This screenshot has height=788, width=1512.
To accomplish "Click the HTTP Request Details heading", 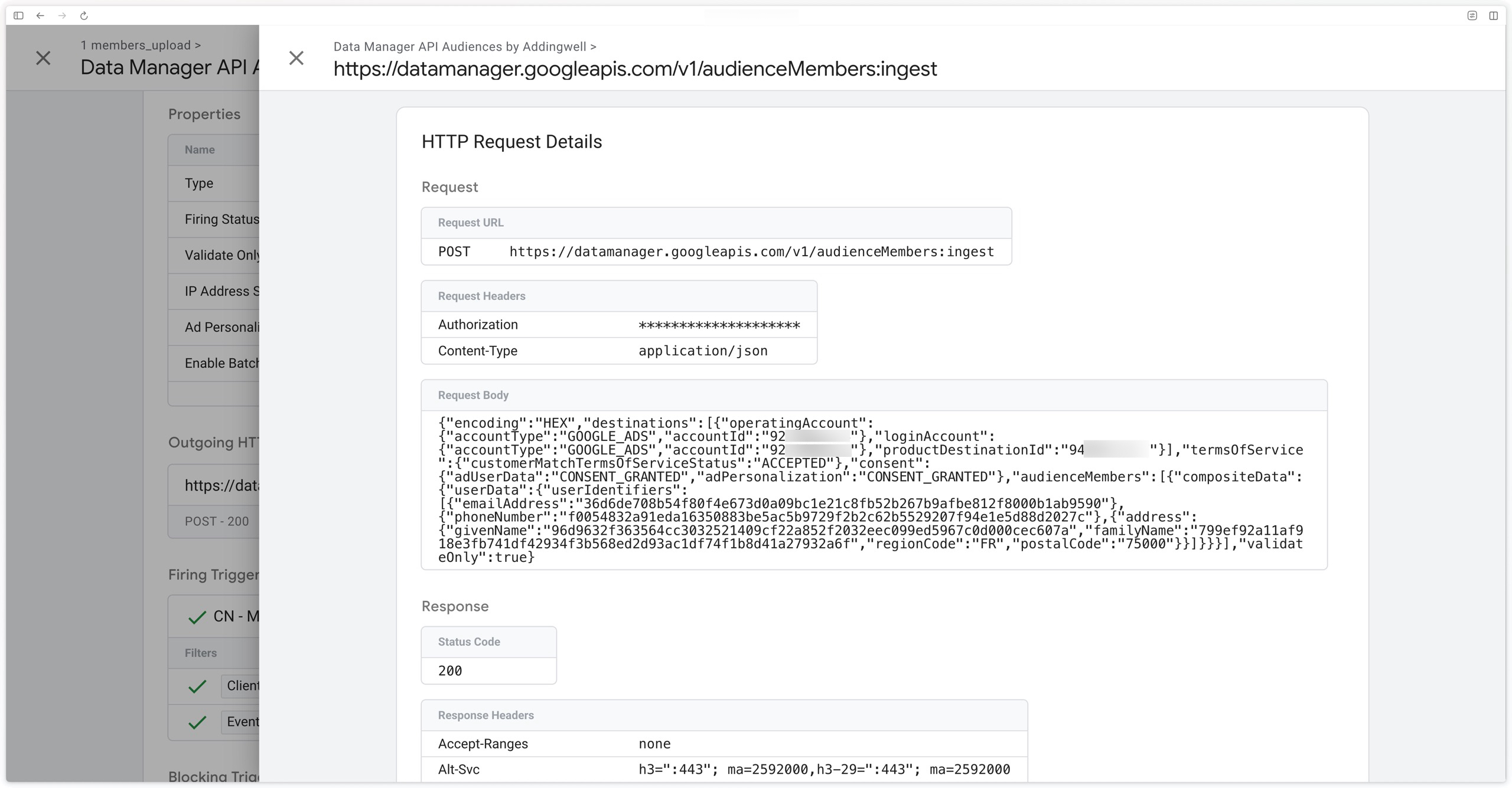I will (x=511, y=142).
